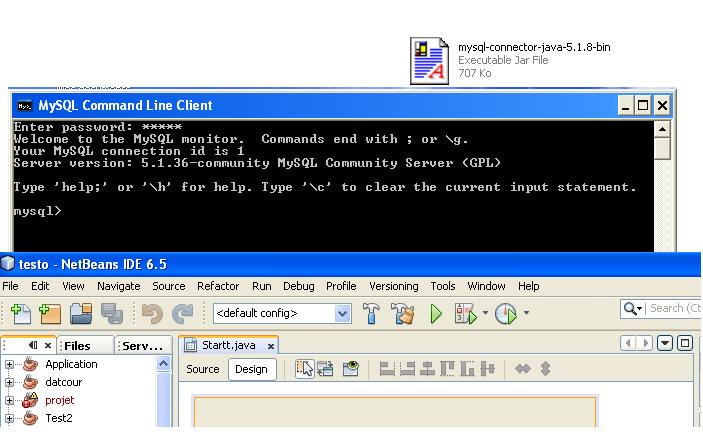
Task: Expand the Application project node
Action: 9,364
